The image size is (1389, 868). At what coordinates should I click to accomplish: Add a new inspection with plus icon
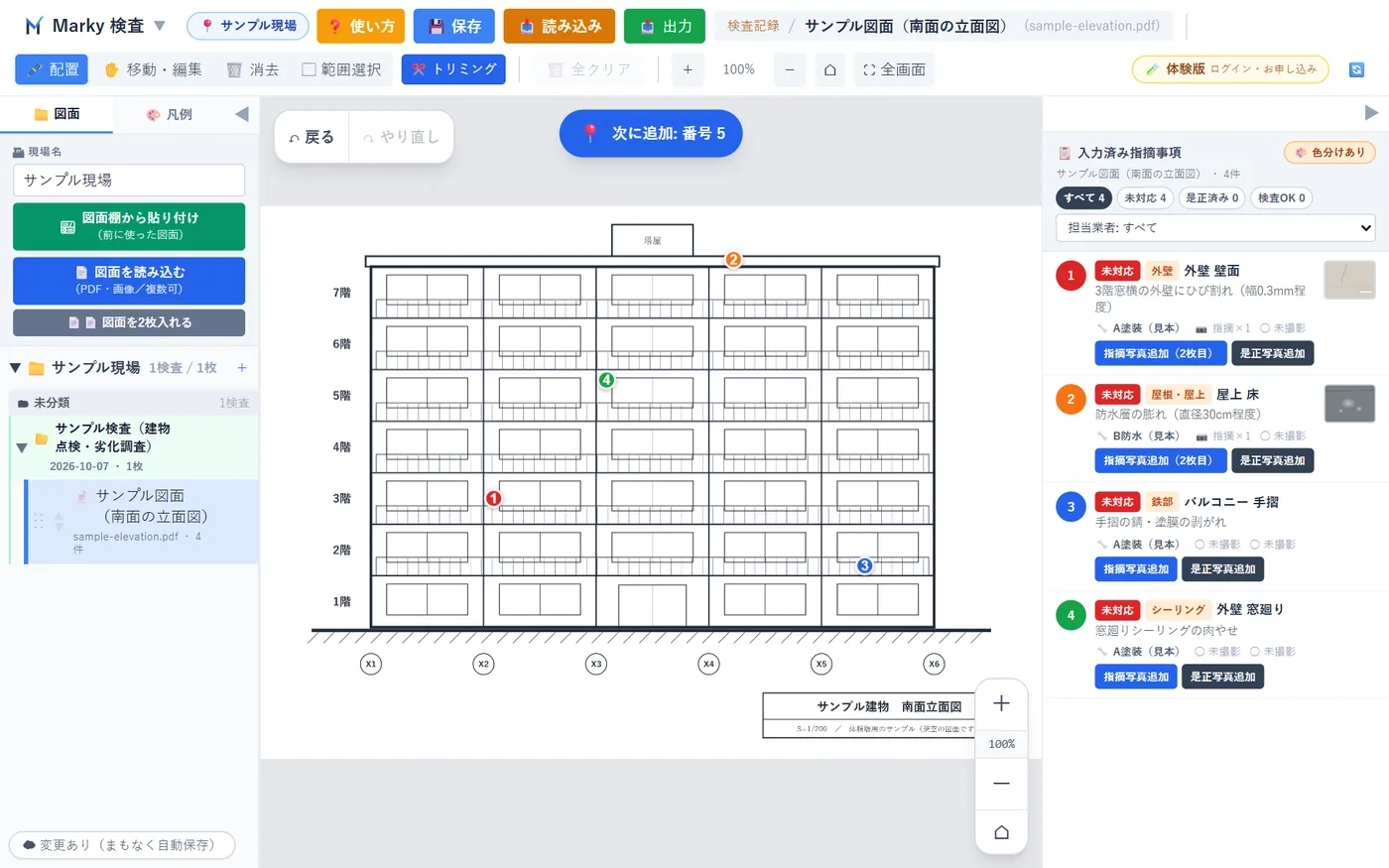(x=241, y=368)
